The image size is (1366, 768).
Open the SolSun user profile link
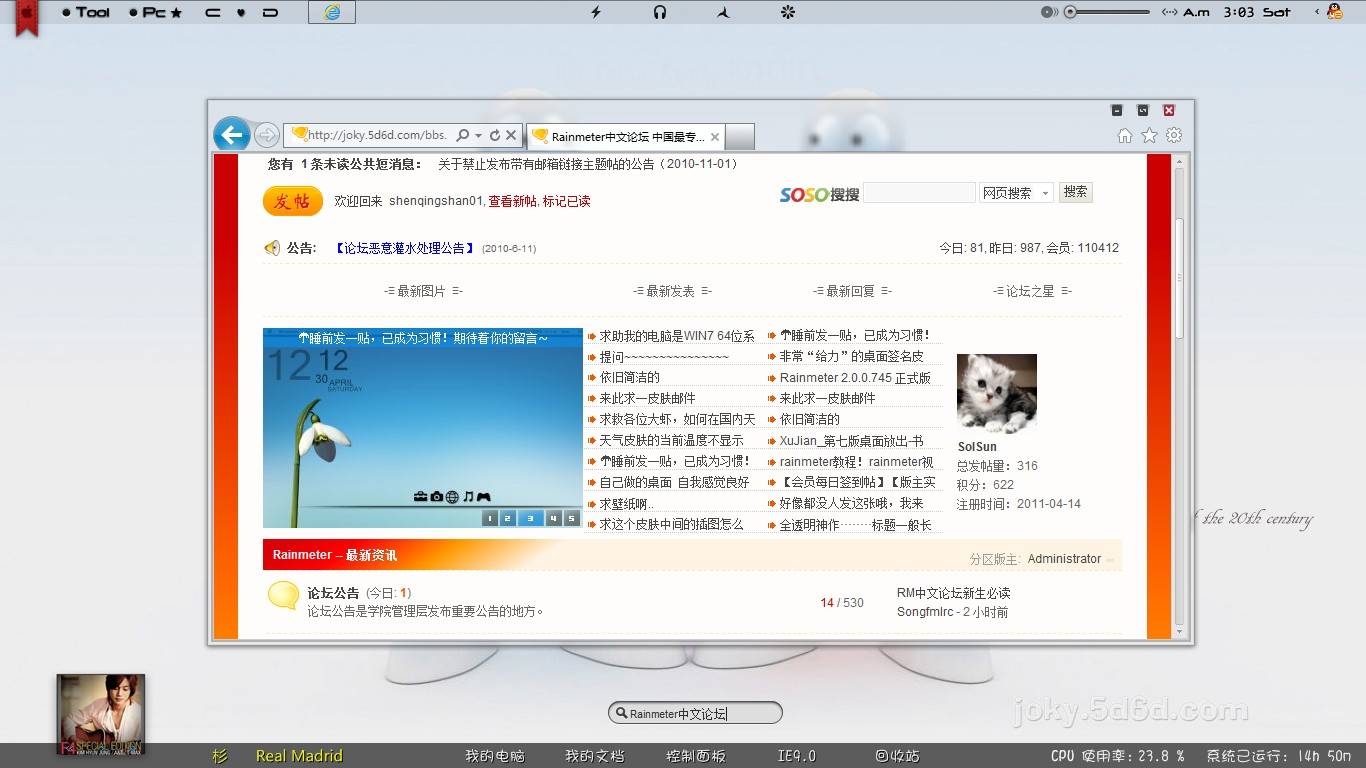(977, 447)
